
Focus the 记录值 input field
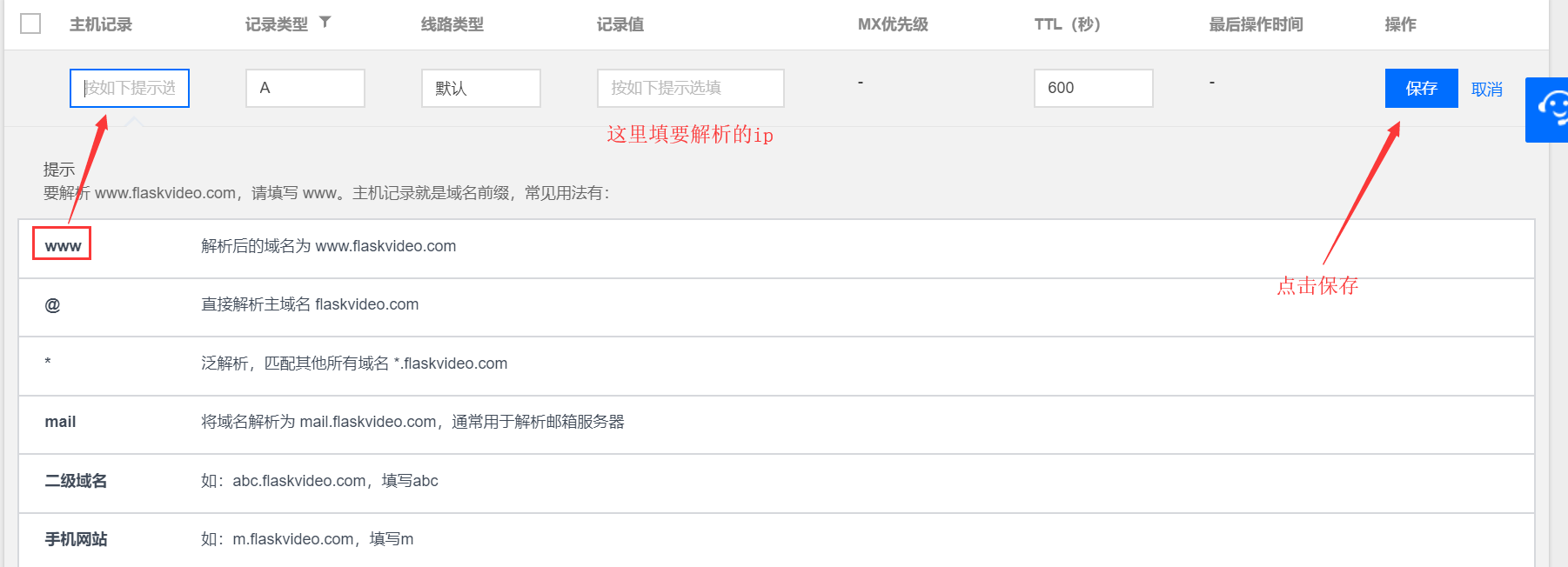click(691, 88)
